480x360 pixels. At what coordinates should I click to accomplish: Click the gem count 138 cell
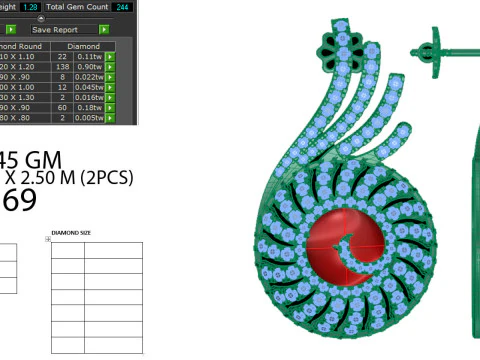62,67
